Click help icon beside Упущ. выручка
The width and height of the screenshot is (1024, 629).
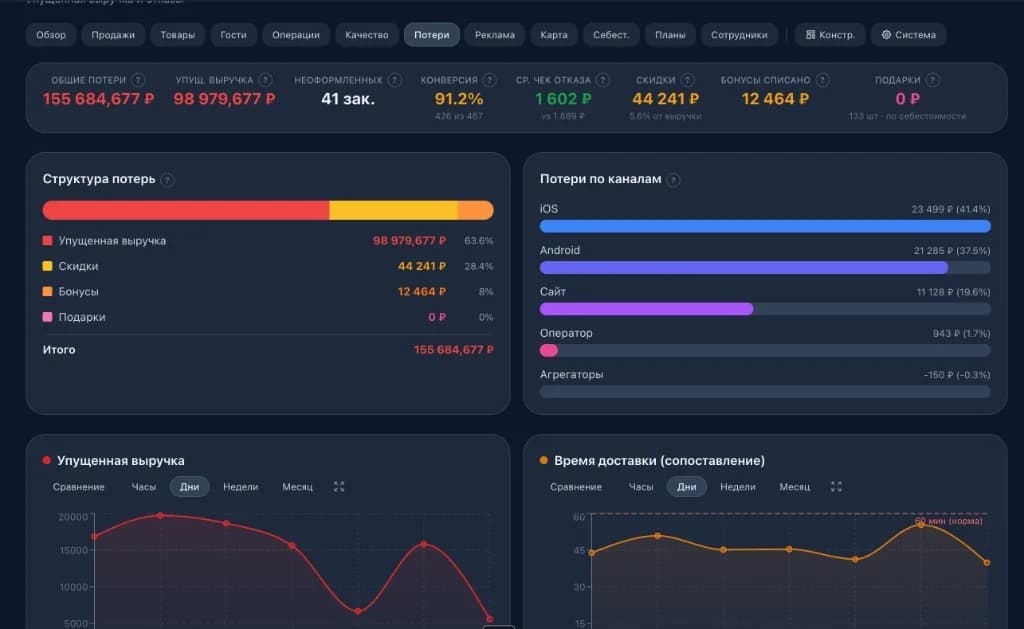[265, 80]
